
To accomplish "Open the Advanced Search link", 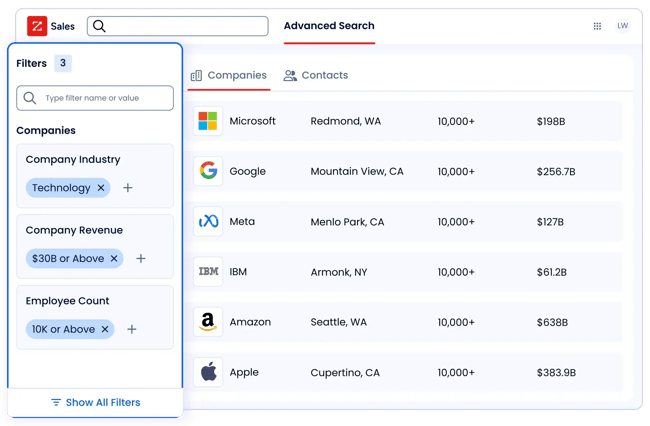I will 329,26.
